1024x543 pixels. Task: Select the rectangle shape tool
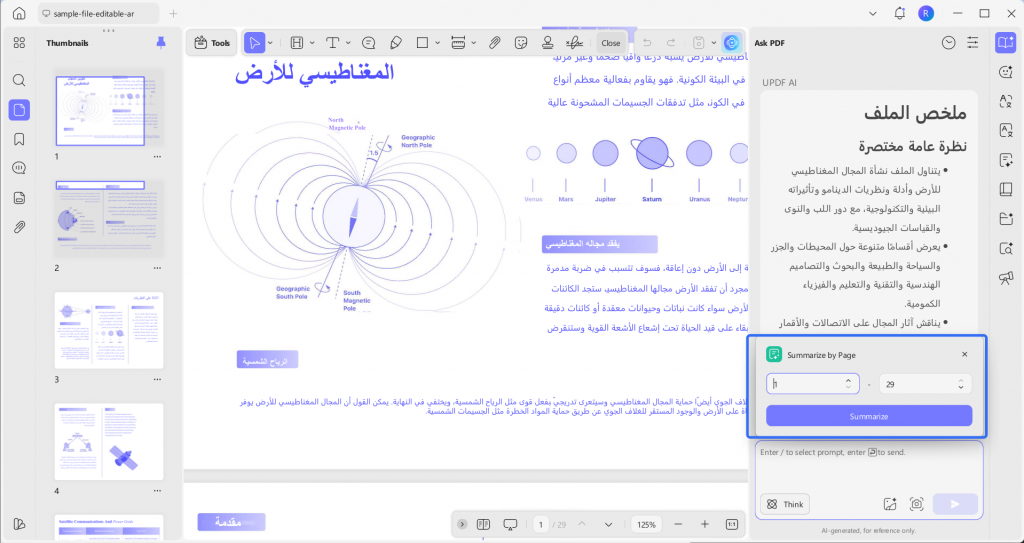click(x=422, y=43)
